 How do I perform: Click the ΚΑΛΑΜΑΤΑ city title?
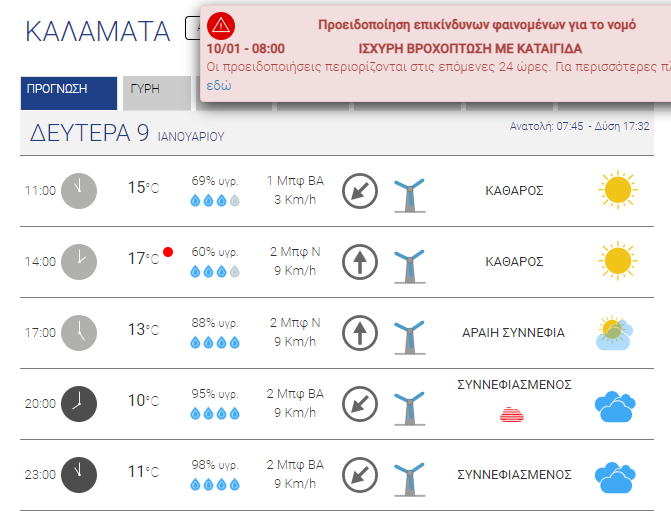coord(98,32)
